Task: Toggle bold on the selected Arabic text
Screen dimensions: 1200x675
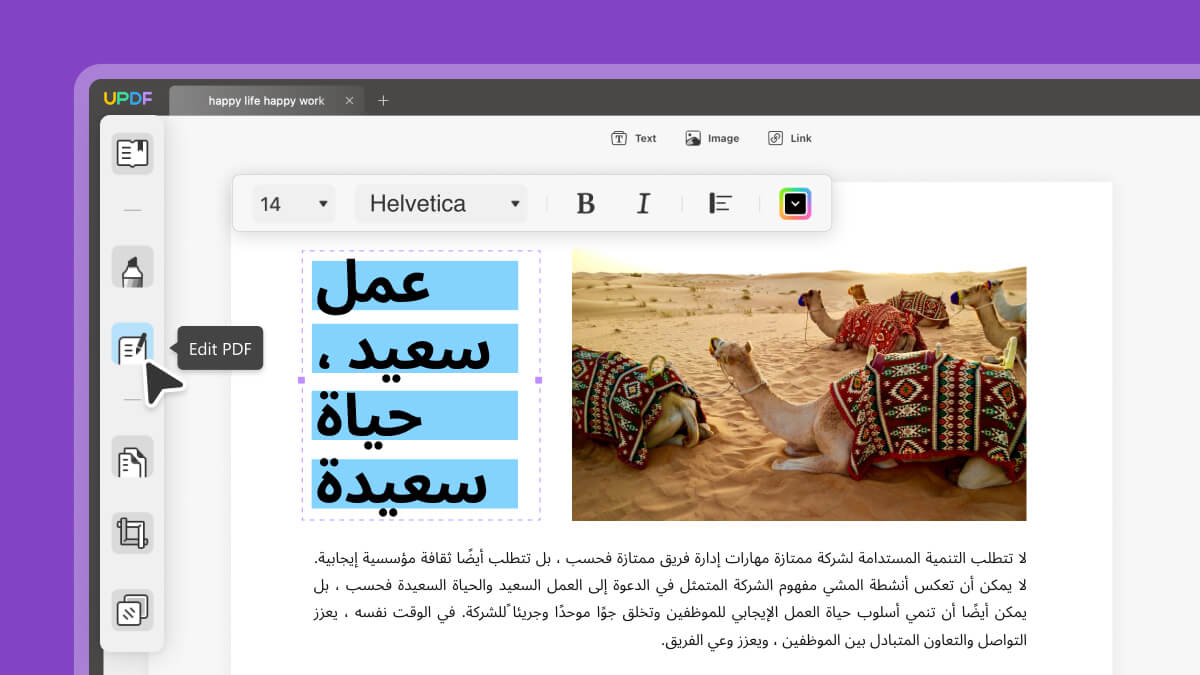Action: pos(585,203)
